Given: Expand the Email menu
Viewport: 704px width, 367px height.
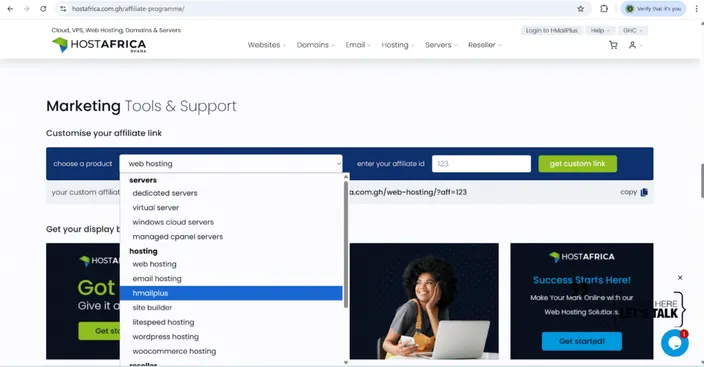Looking at the screenshot, I should [358, 45].
